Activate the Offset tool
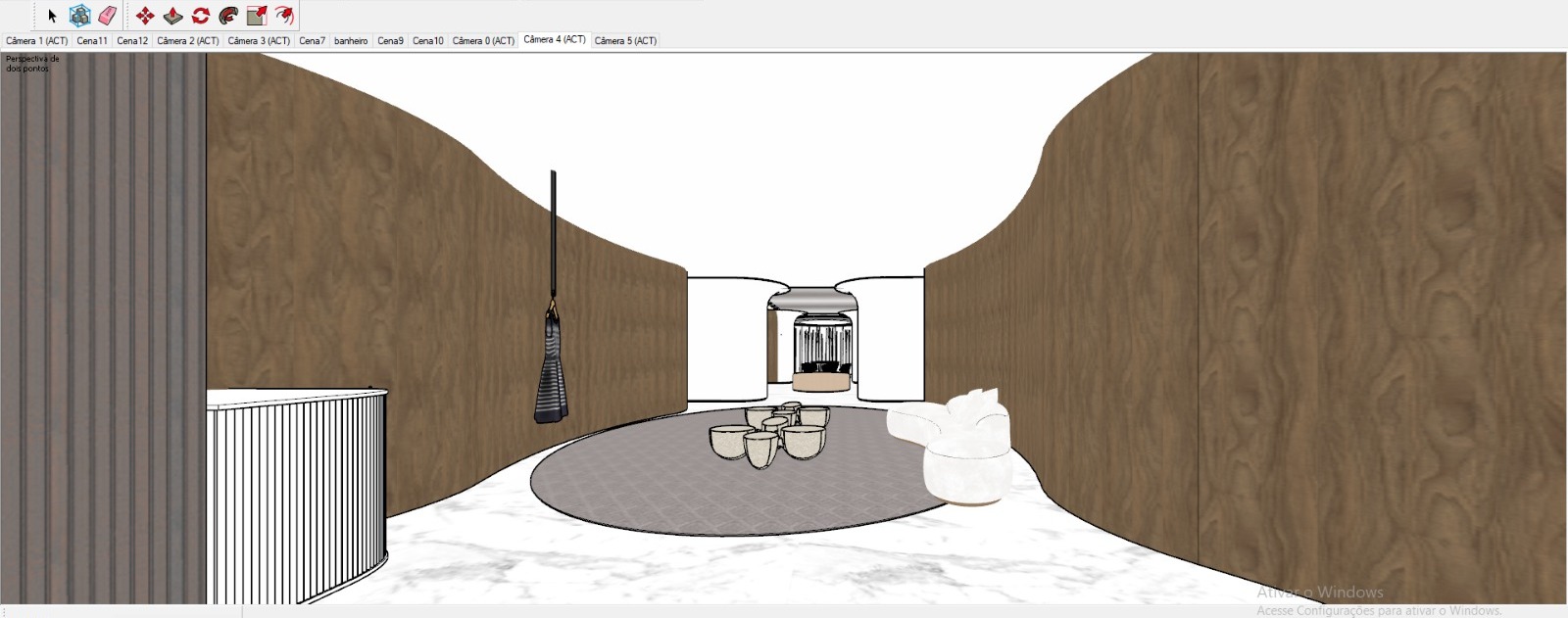Viewport: 1568px width, 618px height. [x=284, y=16]
